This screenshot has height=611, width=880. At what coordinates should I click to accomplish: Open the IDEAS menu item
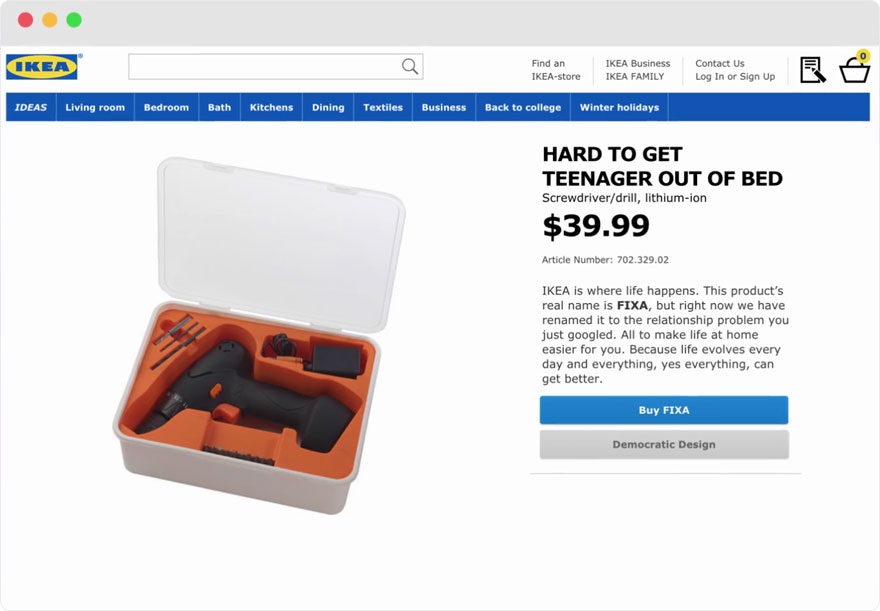click(31, 107)
